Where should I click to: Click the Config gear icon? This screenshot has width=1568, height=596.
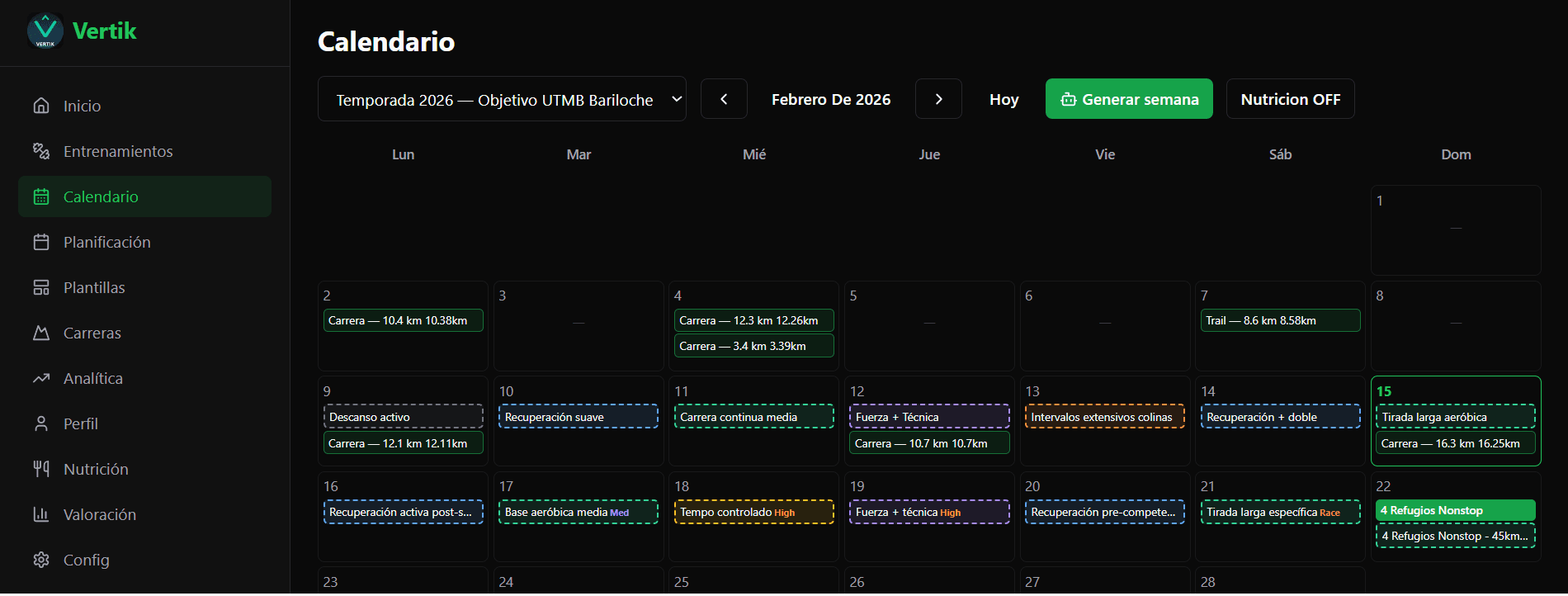tap(41, 560)
